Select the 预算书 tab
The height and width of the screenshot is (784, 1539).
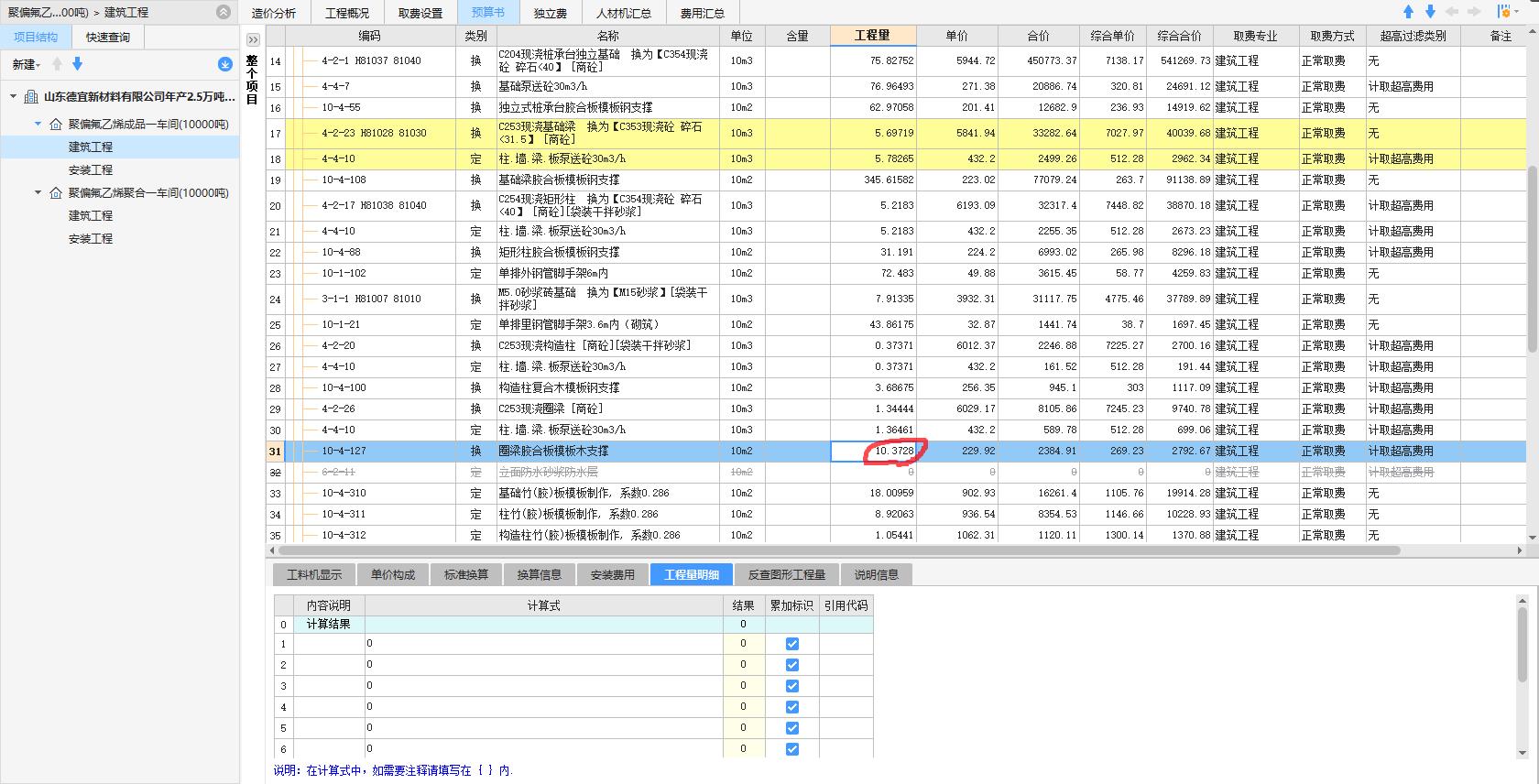click(488, 13)
